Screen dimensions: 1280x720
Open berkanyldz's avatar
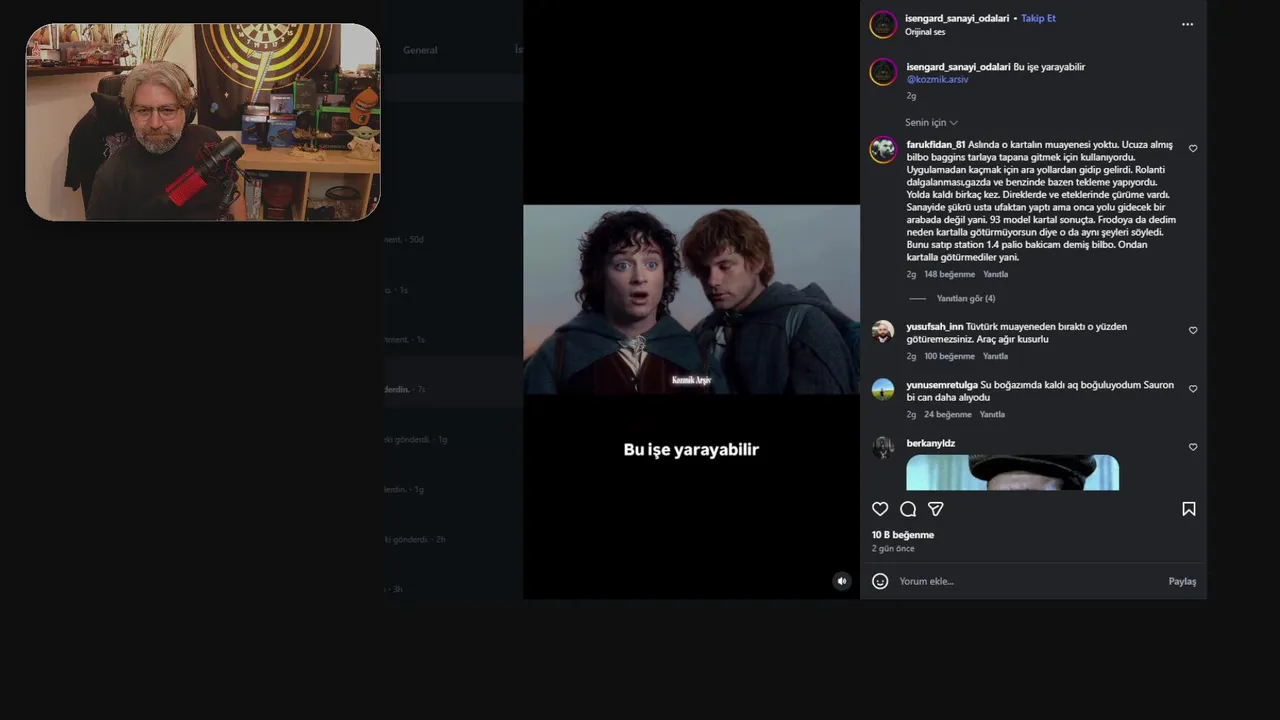pyautogui.click(x=883, y=448)
